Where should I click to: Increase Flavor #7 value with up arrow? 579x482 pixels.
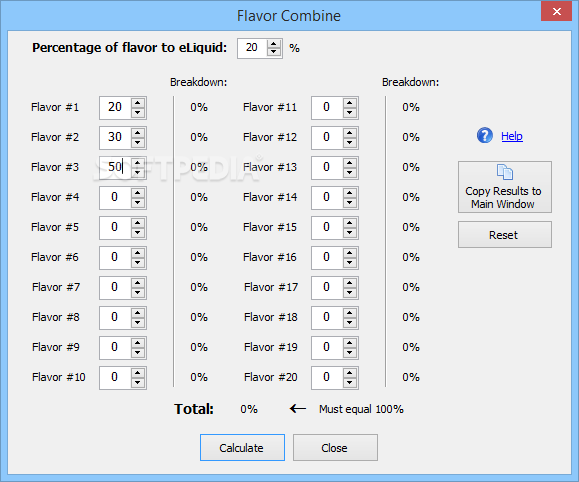tap(138, 283)
